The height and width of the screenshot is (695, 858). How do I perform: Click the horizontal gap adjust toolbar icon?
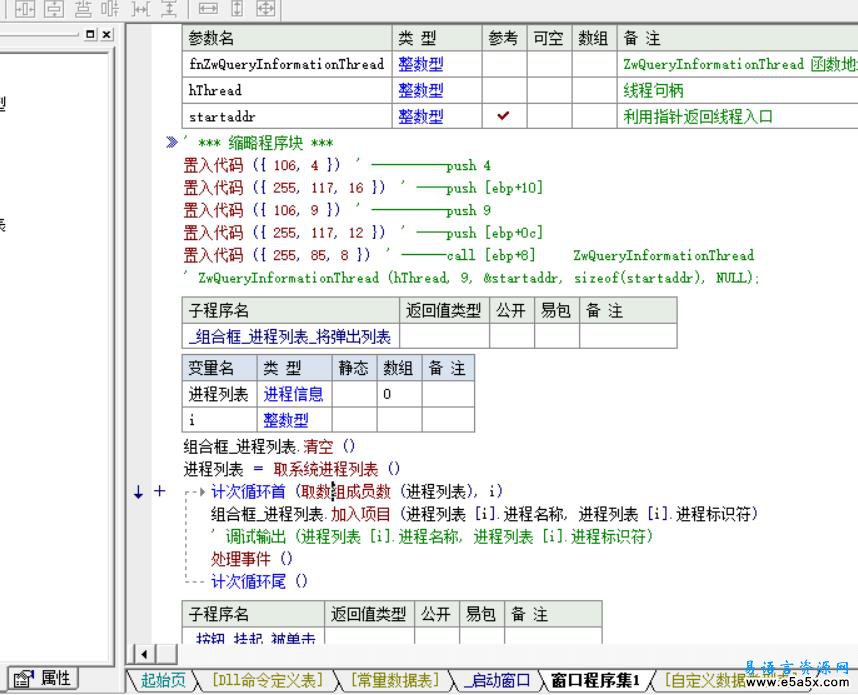[140, 9]
